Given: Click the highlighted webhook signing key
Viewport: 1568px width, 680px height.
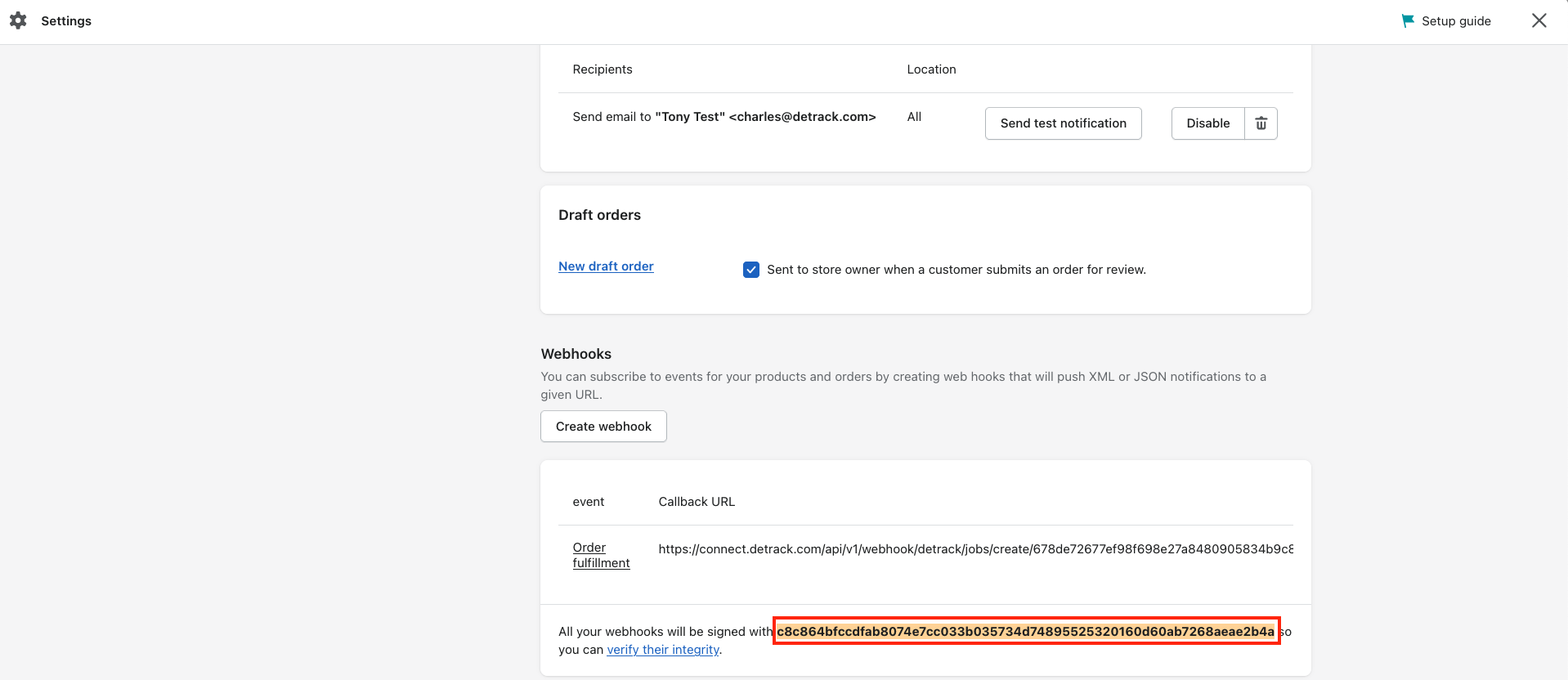Looking at the screenshot, I should 1026,631.
